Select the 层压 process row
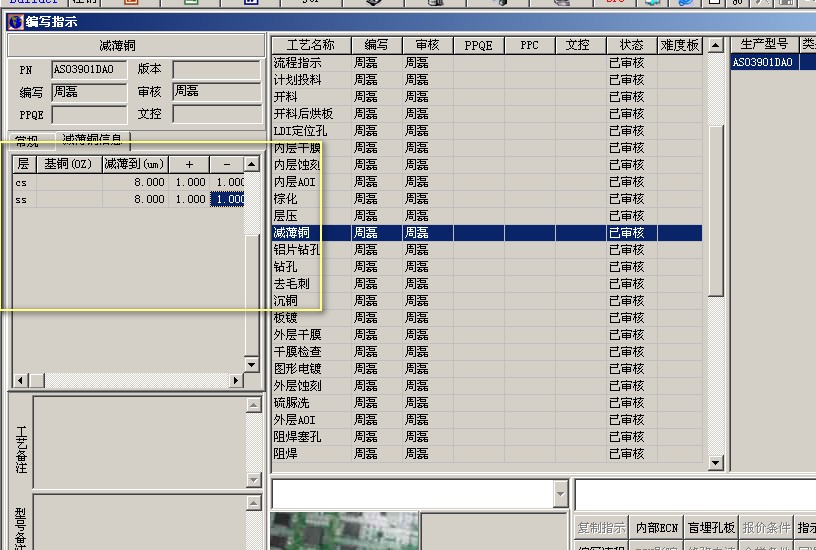The width and height of the screenshot is (816, 550). [x=487, y=216]
